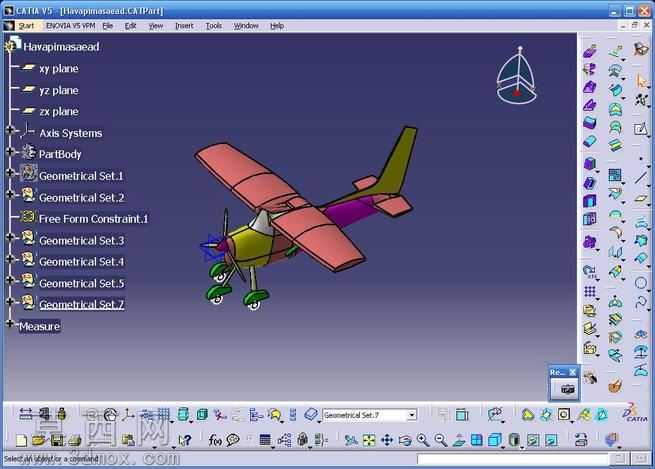The image size is (655, 469).
Task: Click the 3D compass in viewport
Action: tap(517, 76)
